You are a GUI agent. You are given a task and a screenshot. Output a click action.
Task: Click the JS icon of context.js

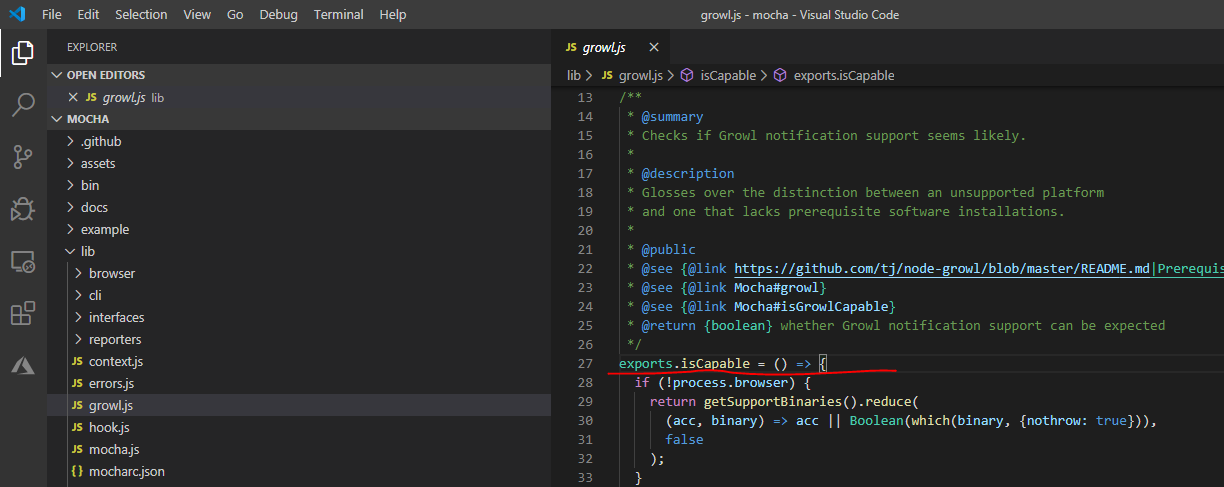(79, 361)
